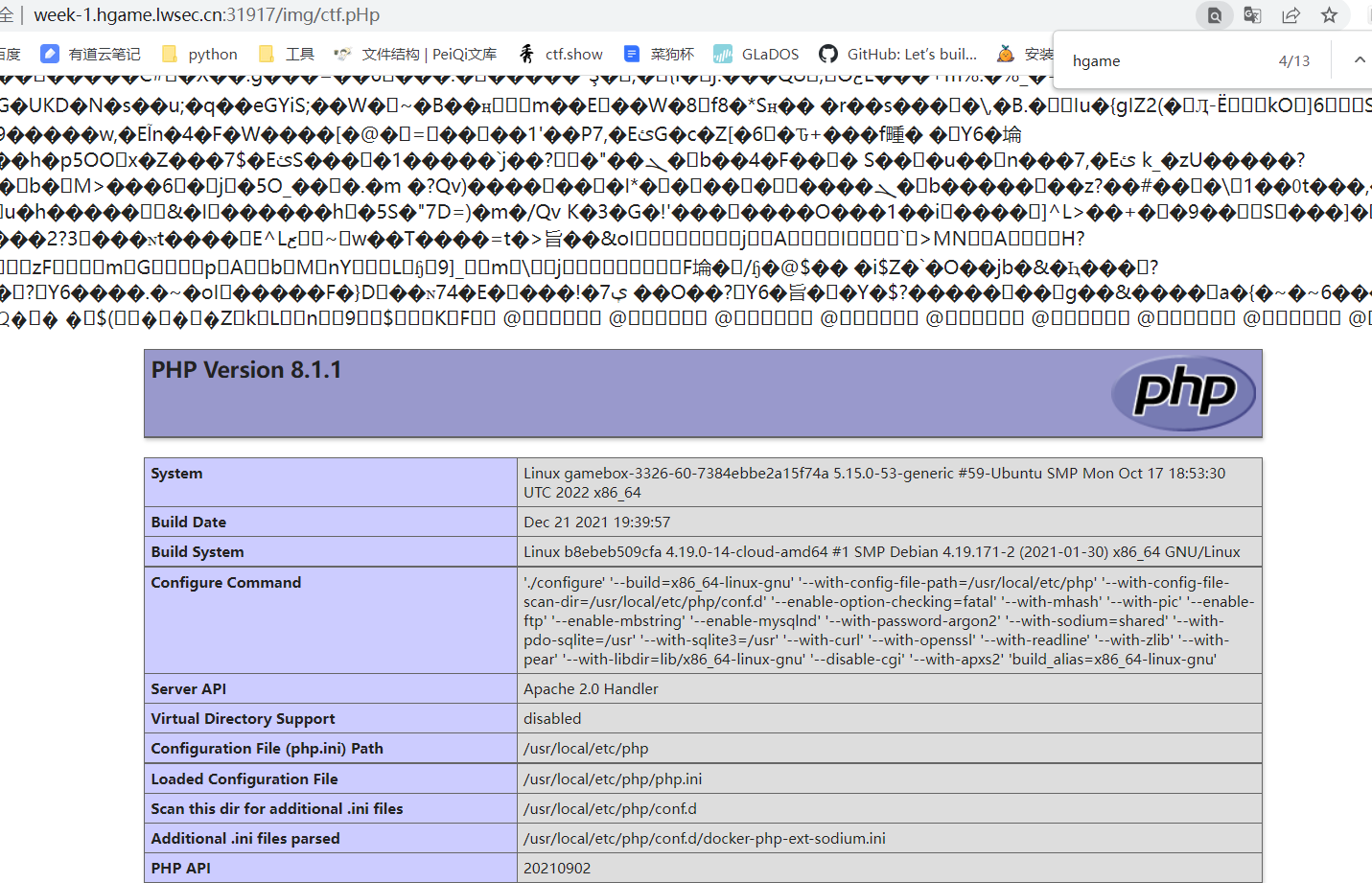Click the find-in-page icon in address bar
1372x883 pixels.
point(1214,15)
